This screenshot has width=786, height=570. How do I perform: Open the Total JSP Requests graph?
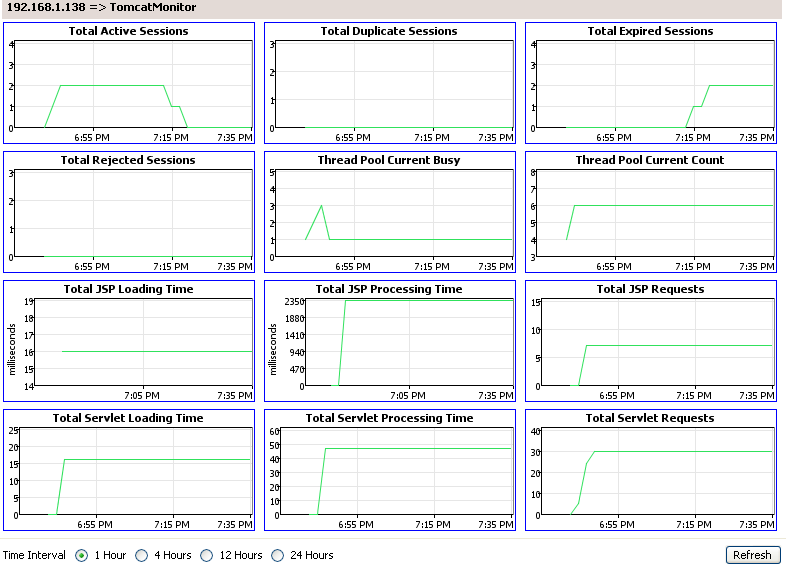tap(651, 341)
